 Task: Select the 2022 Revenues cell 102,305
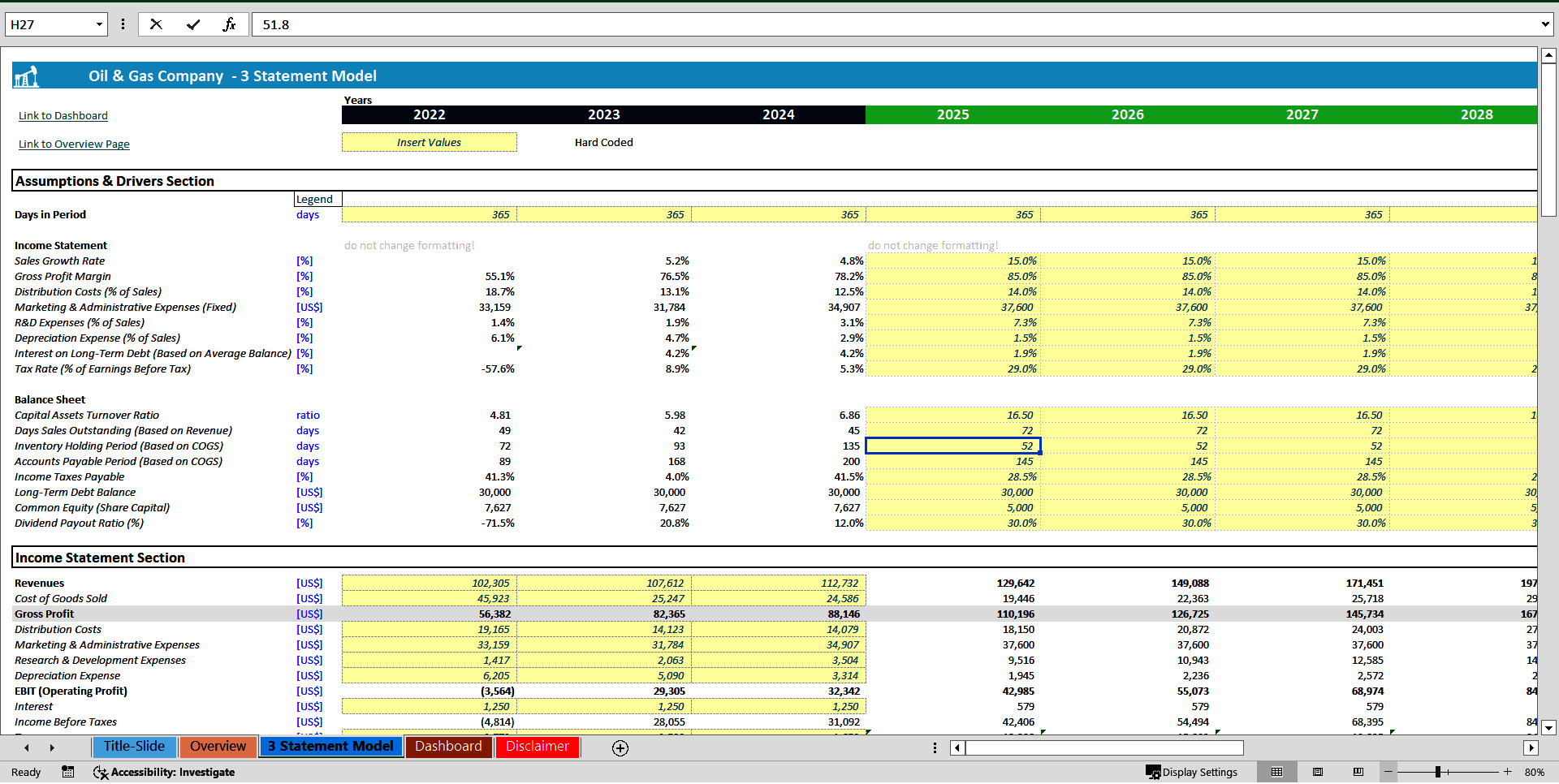(430, 584)
